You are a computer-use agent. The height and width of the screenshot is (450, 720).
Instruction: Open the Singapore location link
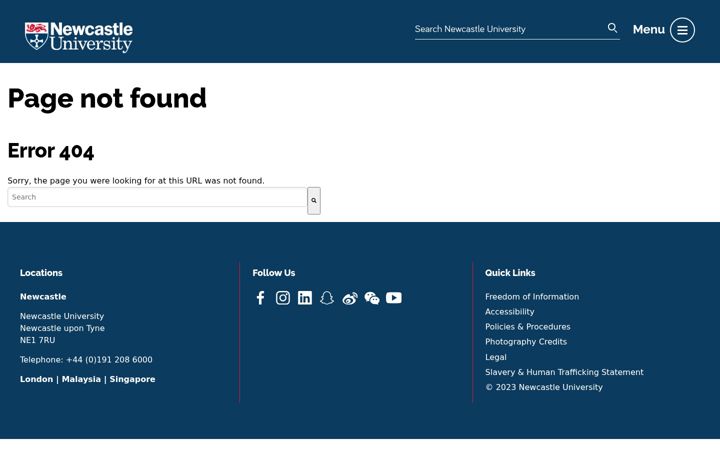132,379
